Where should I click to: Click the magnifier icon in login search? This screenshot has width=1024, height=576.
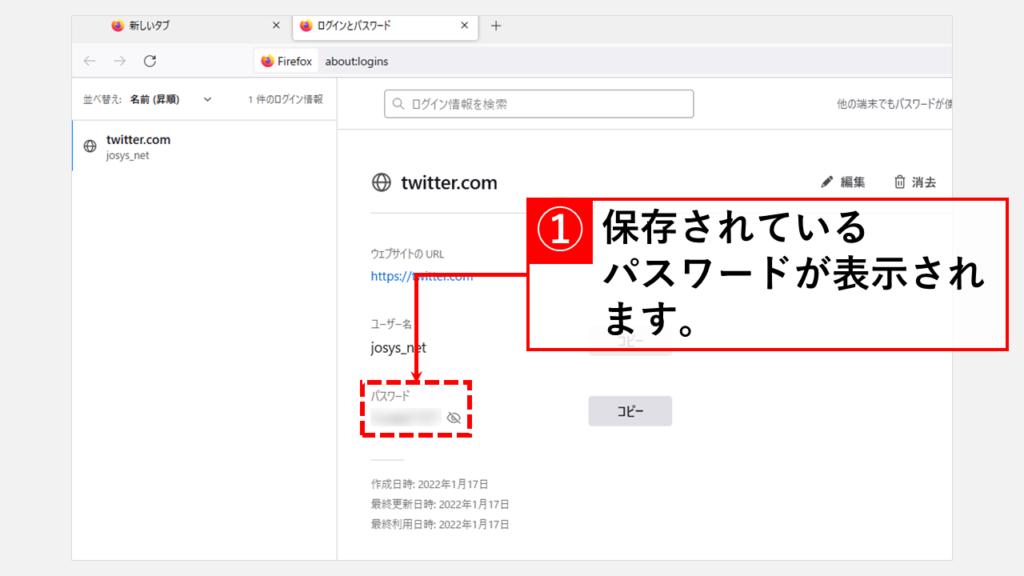[x=400, y=104]
